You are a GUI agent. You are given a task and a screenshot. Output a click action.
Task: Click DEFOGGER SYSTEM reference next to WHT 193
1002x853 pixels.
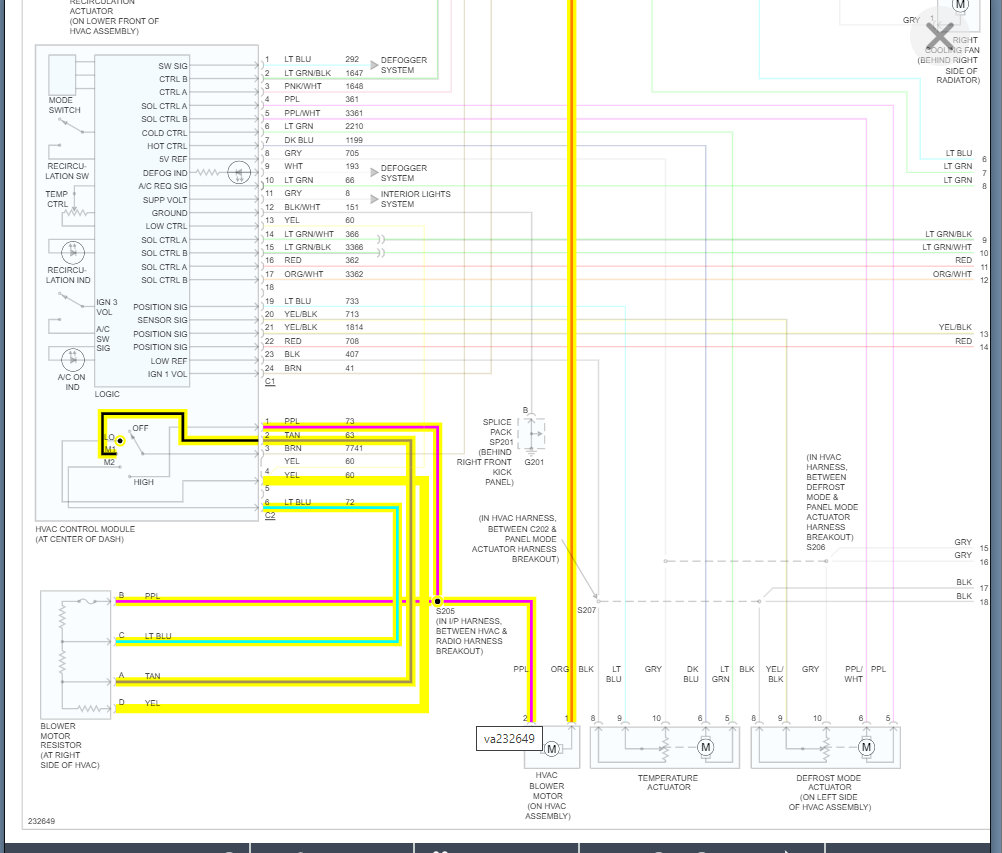(404, 173)
